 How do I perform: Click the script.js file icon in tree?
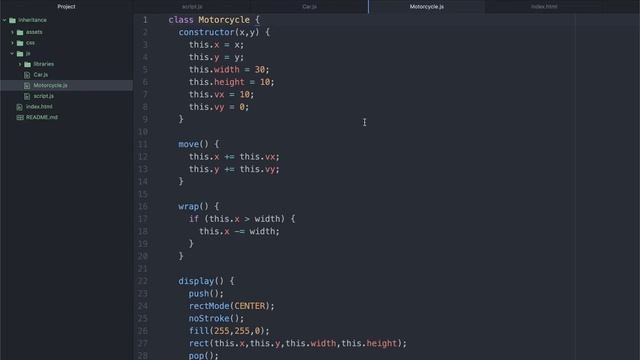(x=27, y=96)
